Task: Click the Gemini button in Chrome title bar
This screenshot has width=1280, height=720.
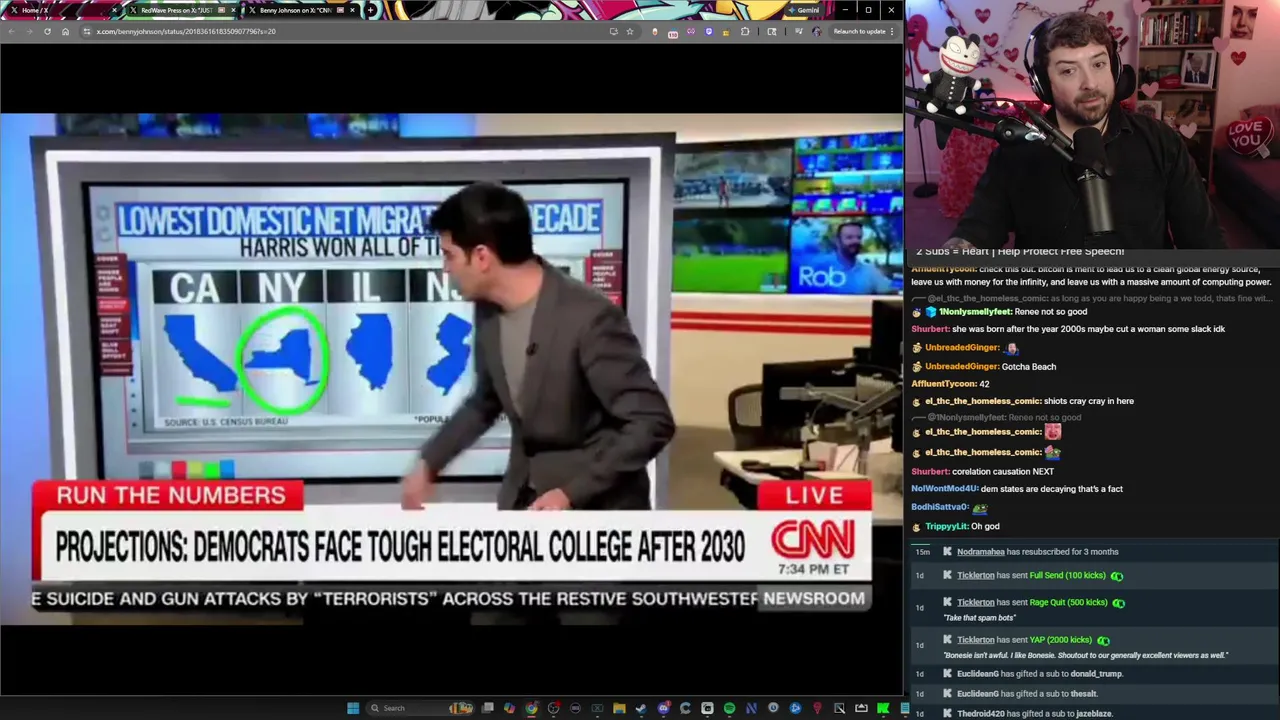Action: pos(804,10)
